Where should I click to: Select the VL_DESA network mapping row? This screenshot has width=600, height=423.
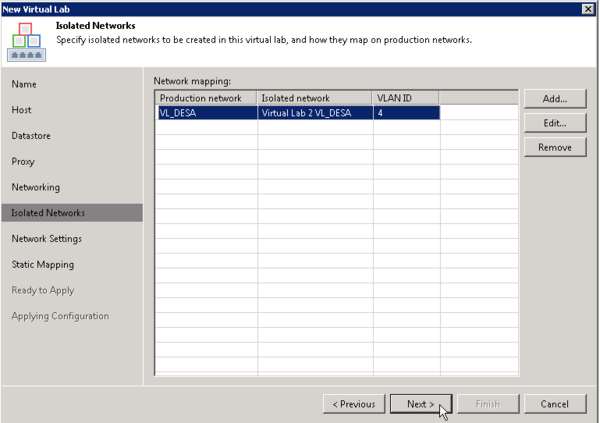click(x=205, y=113)
